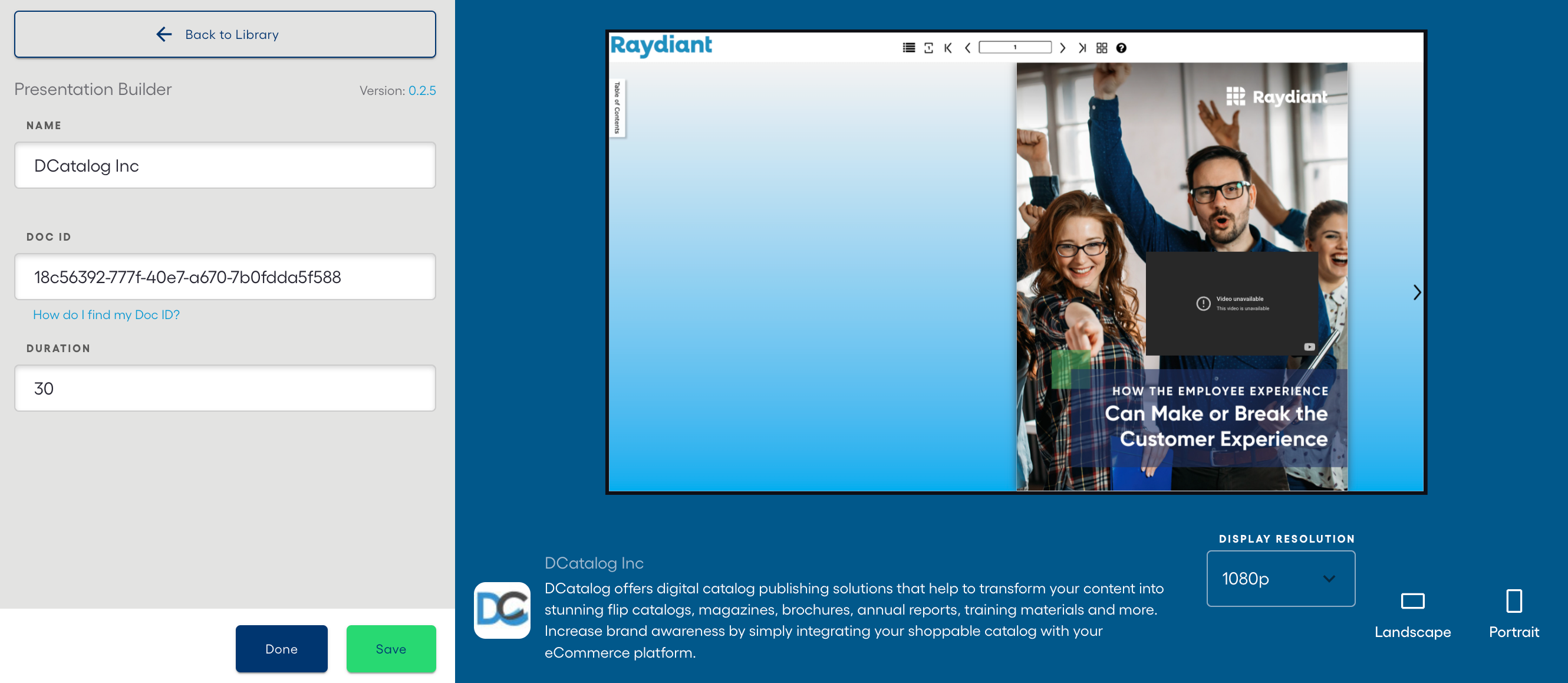Click the page number field in the viewer
This screenshot has width=1568, height=683.
1014,48
